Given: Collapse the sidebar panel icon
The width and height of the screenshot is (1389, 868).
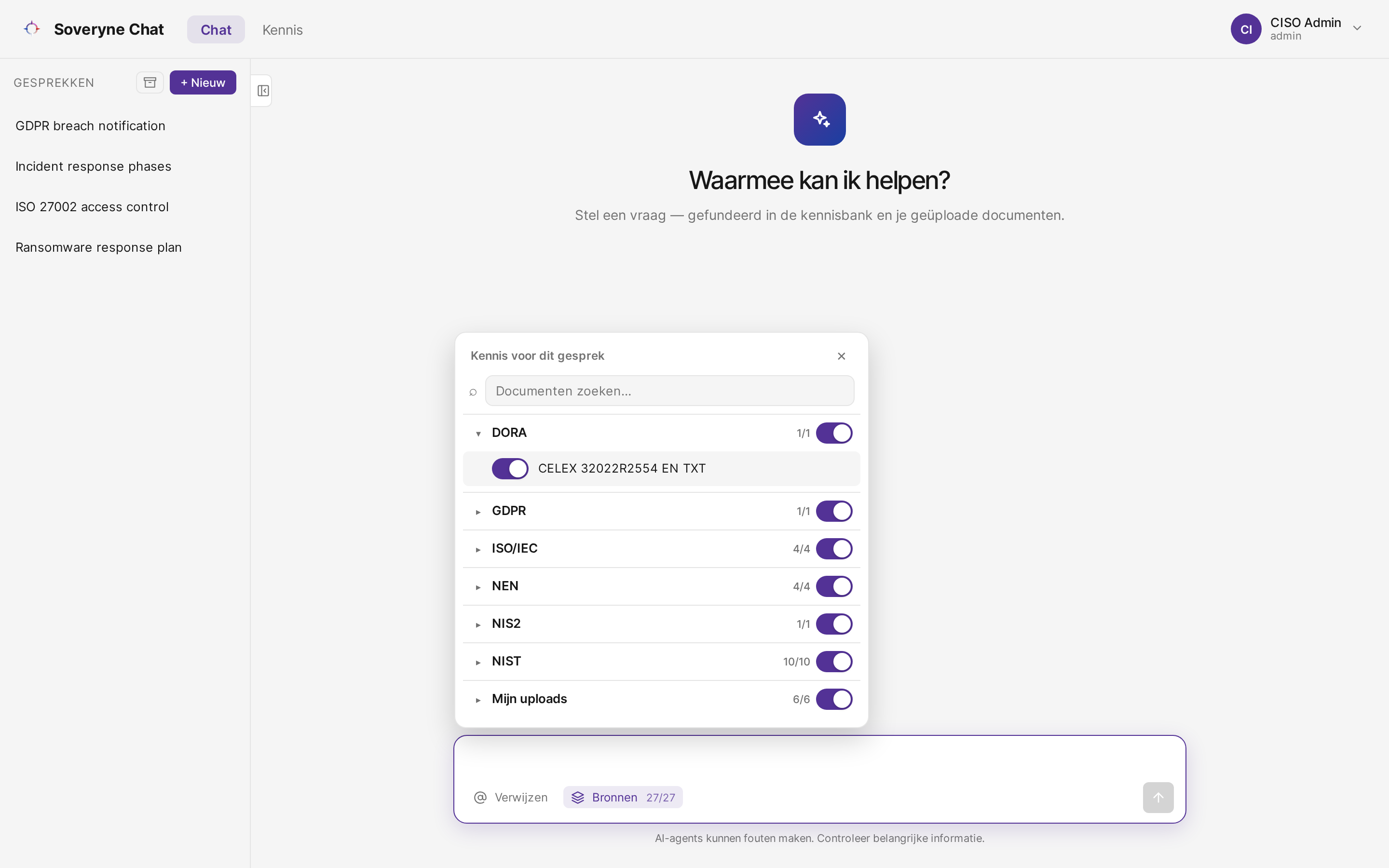Looking at the screenshot, I should point(263,91).
